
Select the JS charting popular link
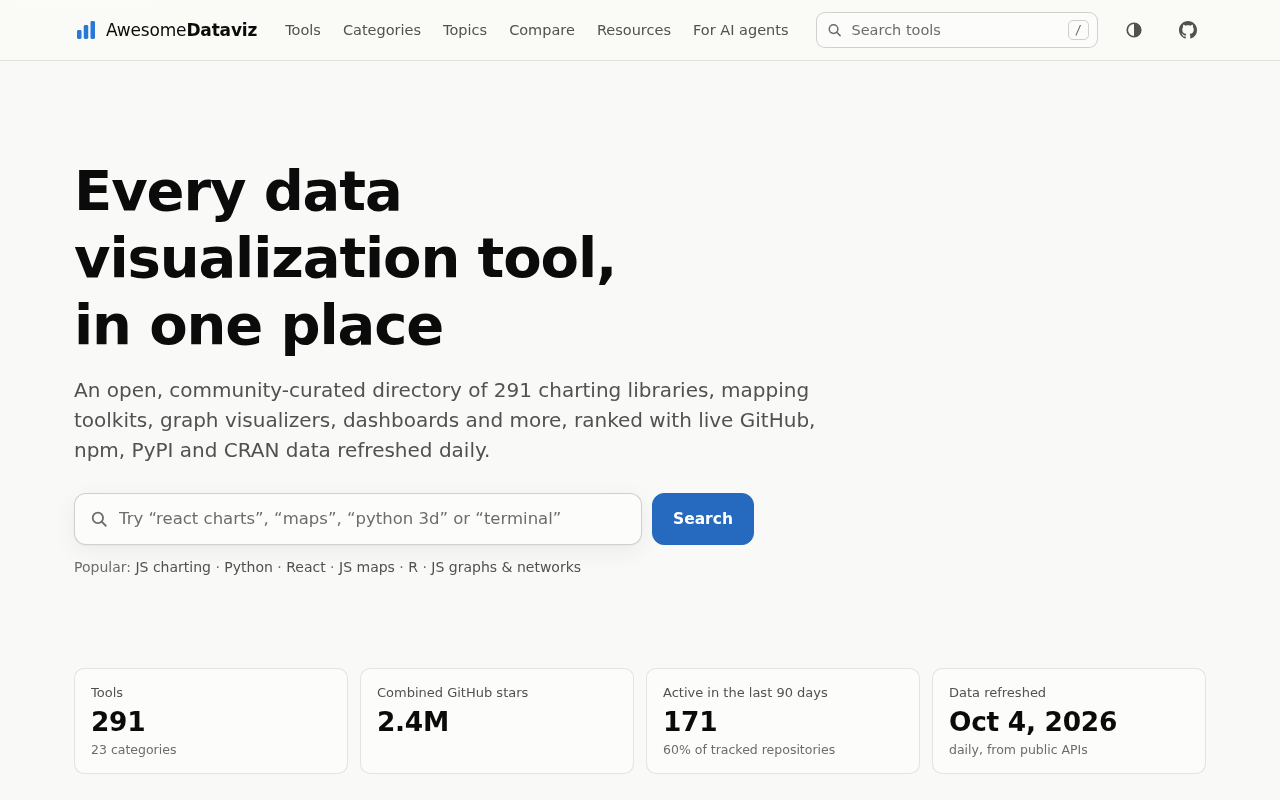(173, 567)
